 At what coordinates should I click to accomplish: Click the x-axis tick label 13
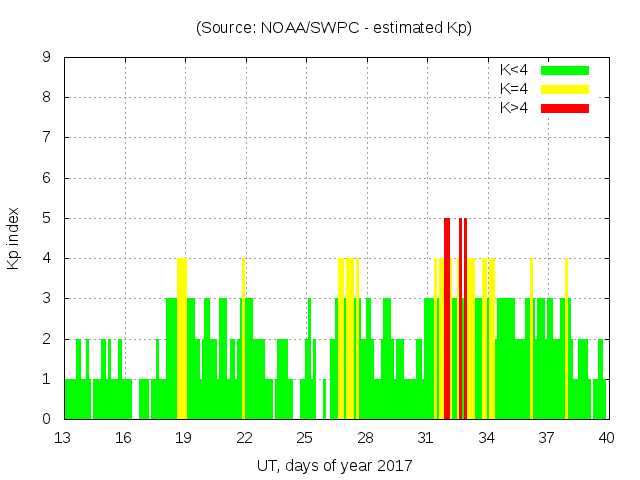pyautogui.click(x=63, y=437)
